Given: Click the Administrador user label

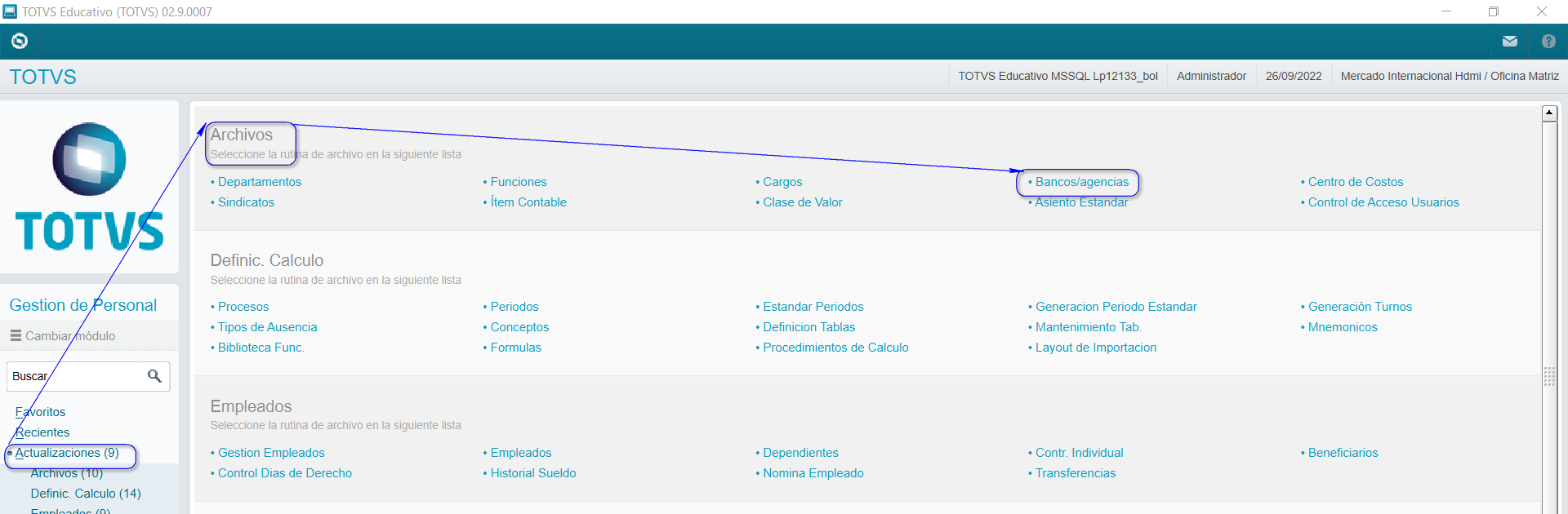Looking at the screenshot, I should (x=1211, y=76).
